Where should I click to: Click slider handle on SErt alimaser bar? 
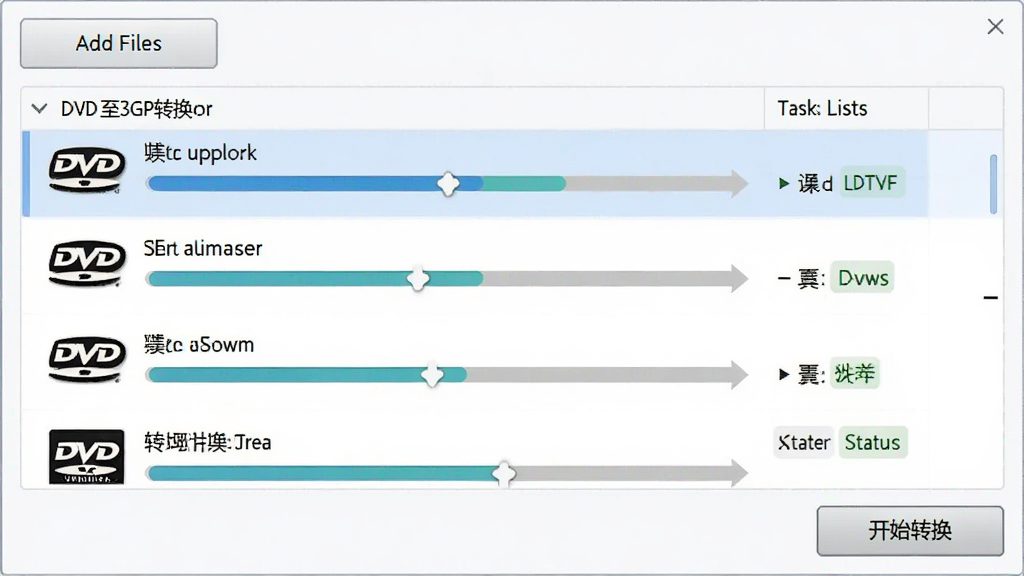[418, 279]
